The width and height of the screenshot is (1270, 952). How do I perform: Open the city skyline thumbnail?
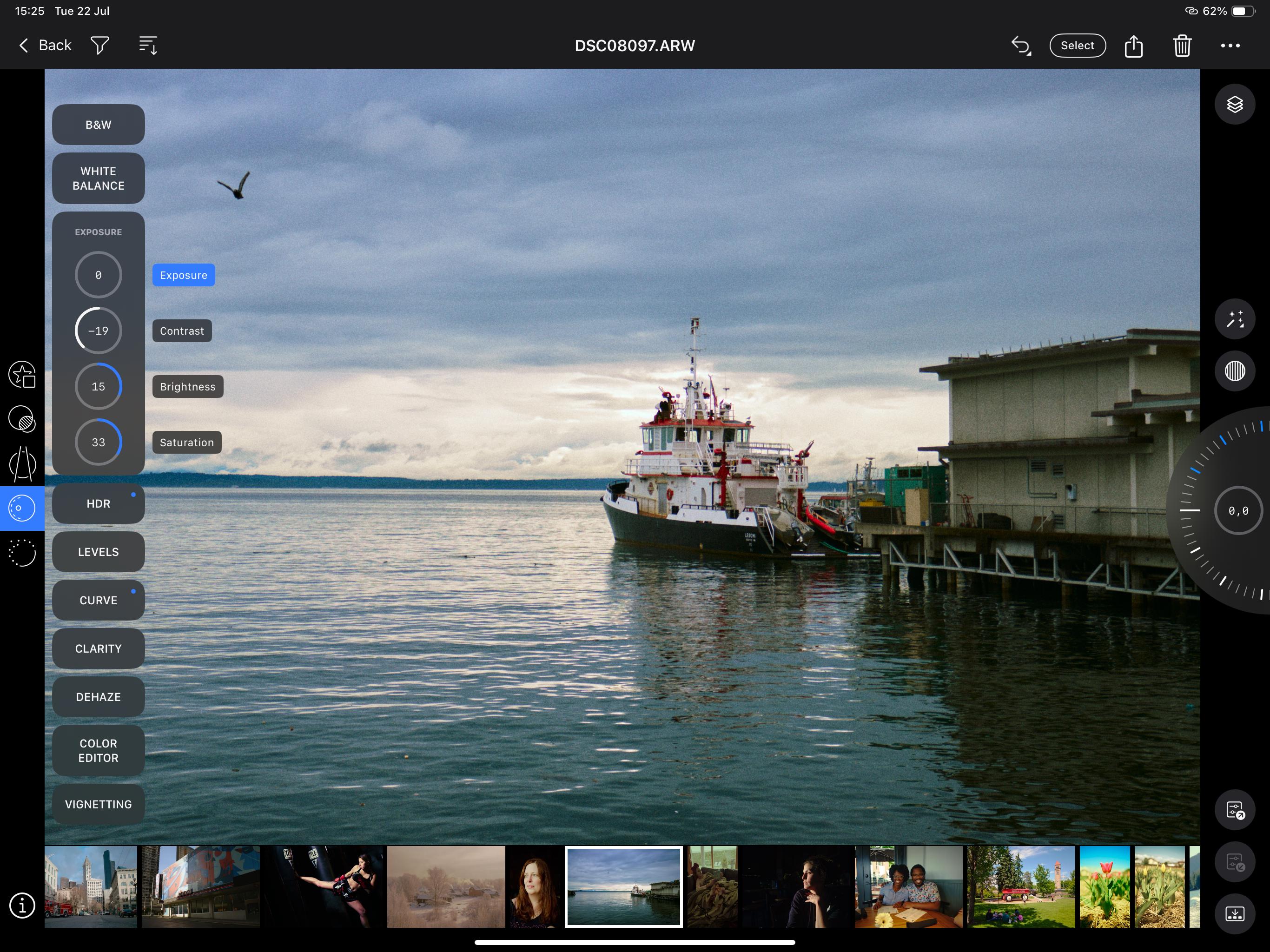coord(91,886)
